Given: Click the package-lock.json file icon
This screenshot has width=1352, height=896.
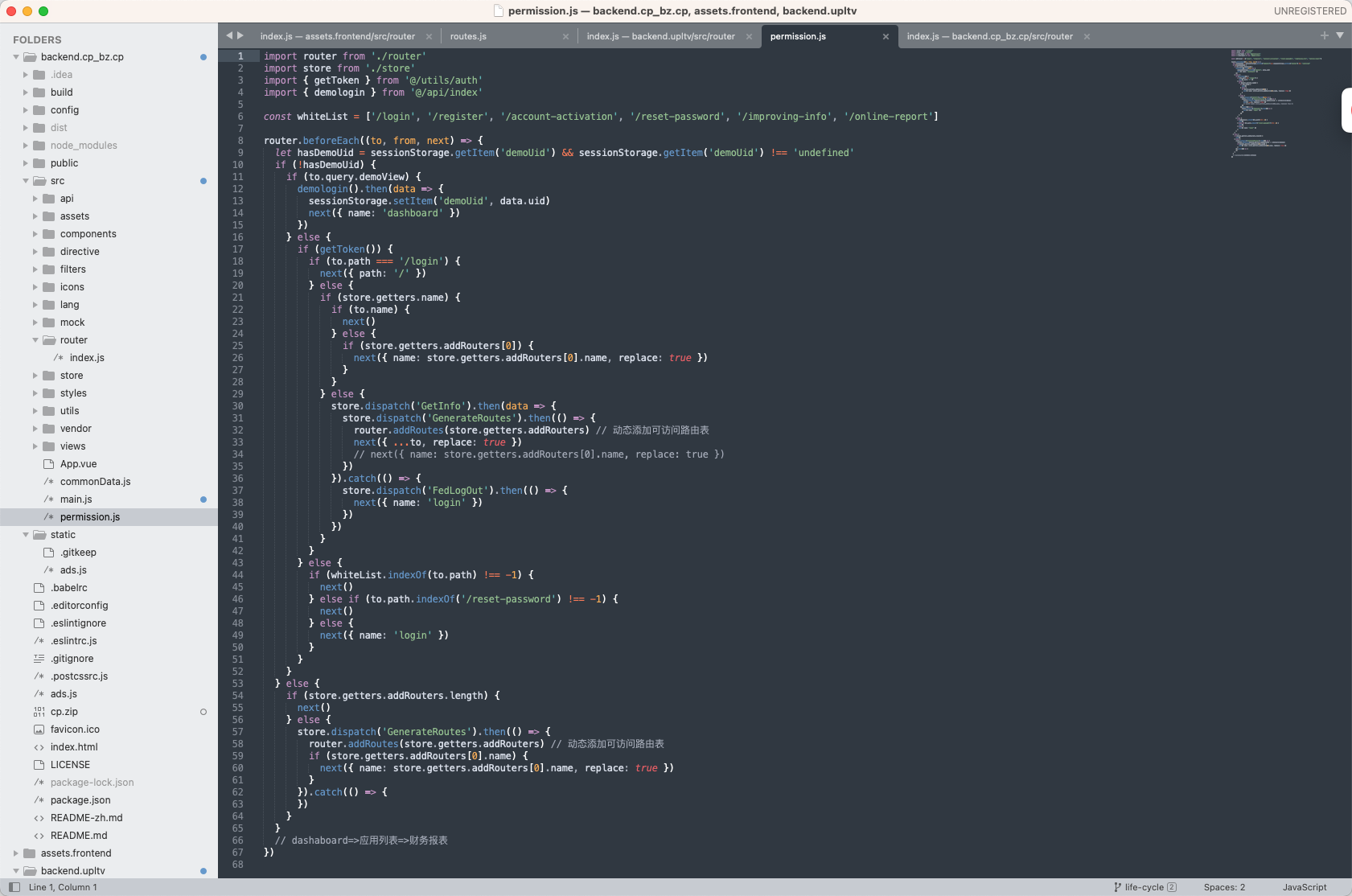Looking at the screenshot, I should pyautogui.click(x=39, y=783).
